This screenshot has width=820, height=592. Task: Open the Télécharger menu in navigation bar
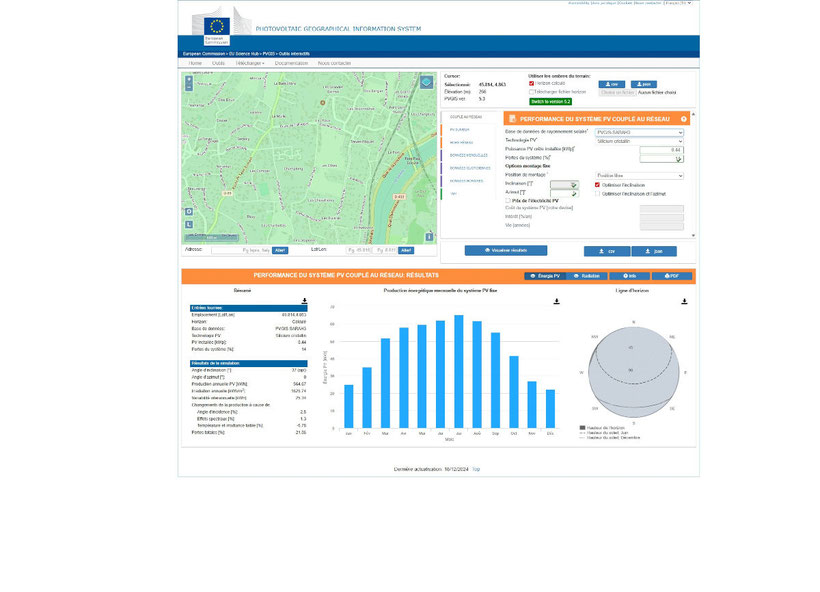pos(250,63)
